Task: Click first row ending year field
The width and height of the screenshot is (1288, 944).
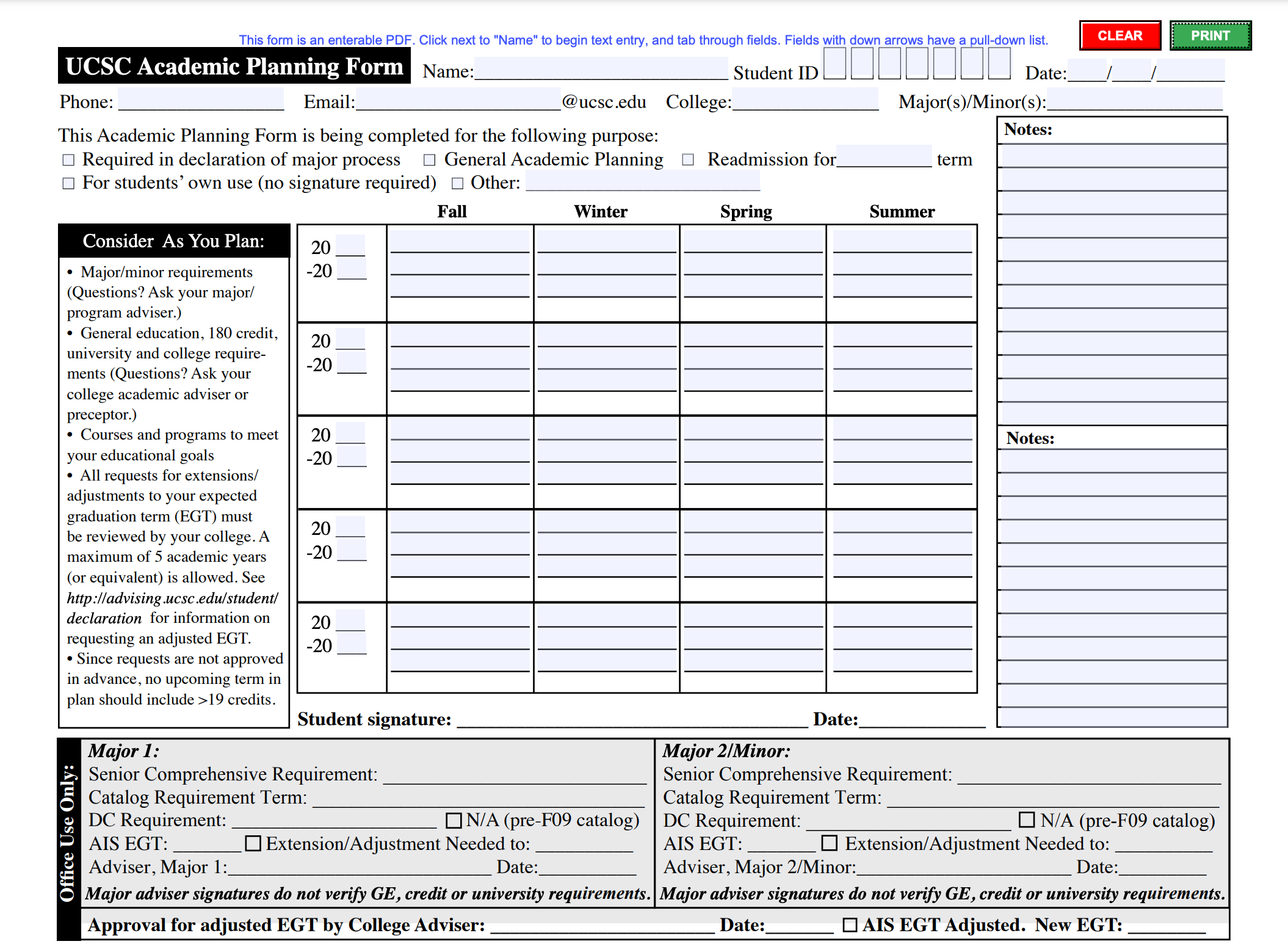Action: pos(352,269)
